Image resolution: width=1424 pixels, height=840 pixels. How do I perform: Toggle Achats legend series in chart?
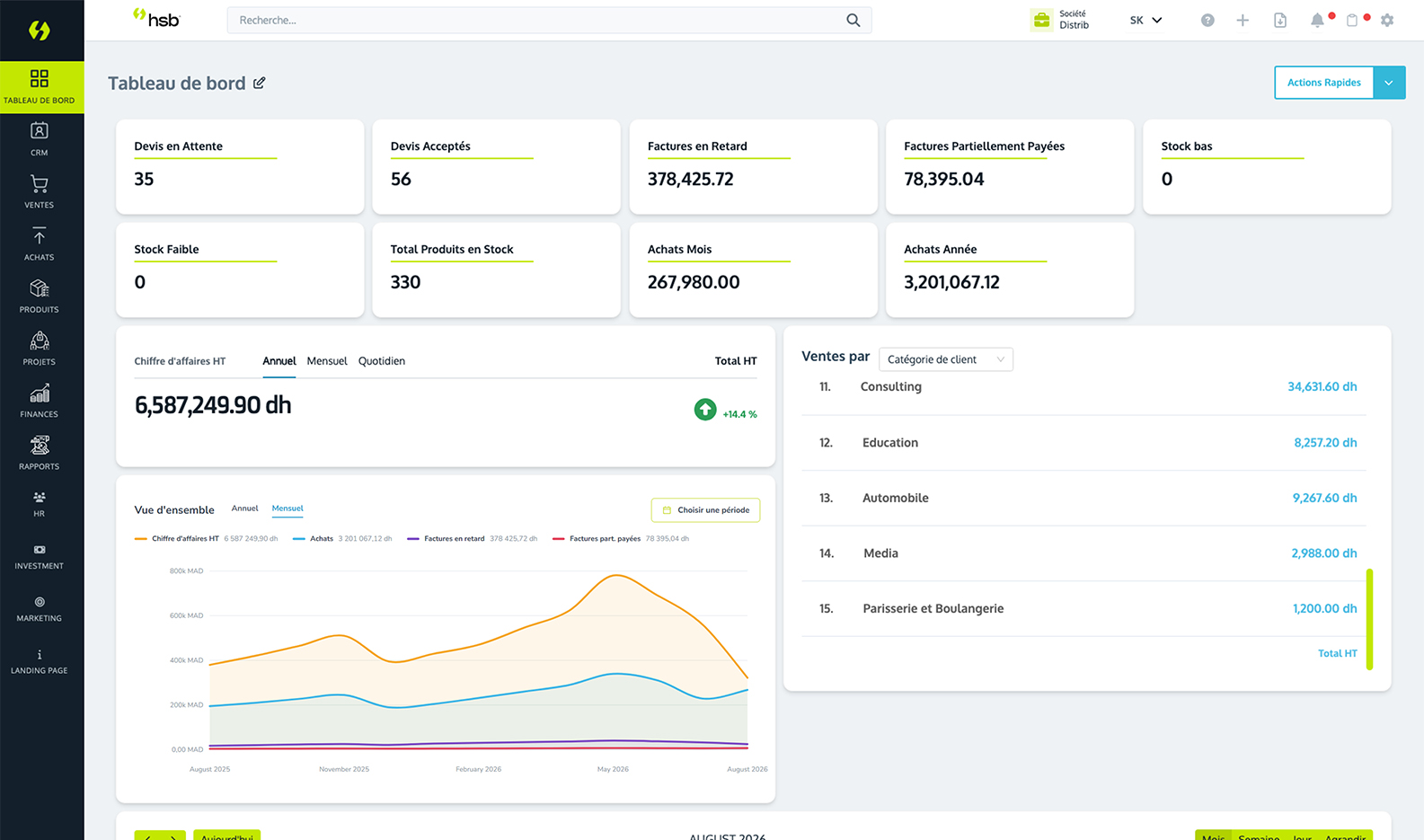point(321,539)
